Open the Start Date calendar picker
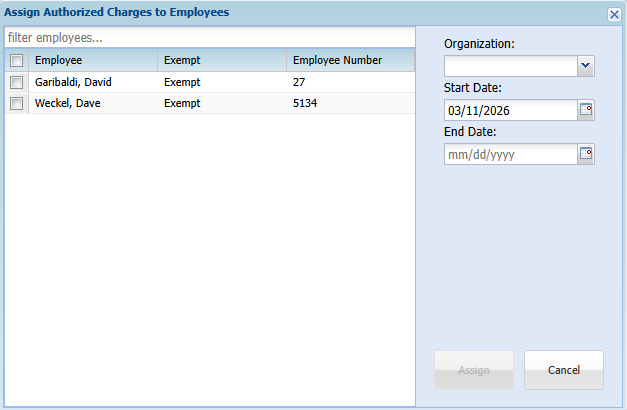627x410 pixels. [586, 110]
